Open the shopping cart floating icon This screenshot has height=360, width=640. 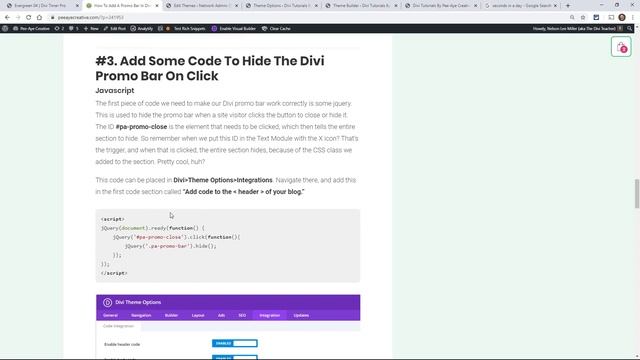[x=621, y=47]
